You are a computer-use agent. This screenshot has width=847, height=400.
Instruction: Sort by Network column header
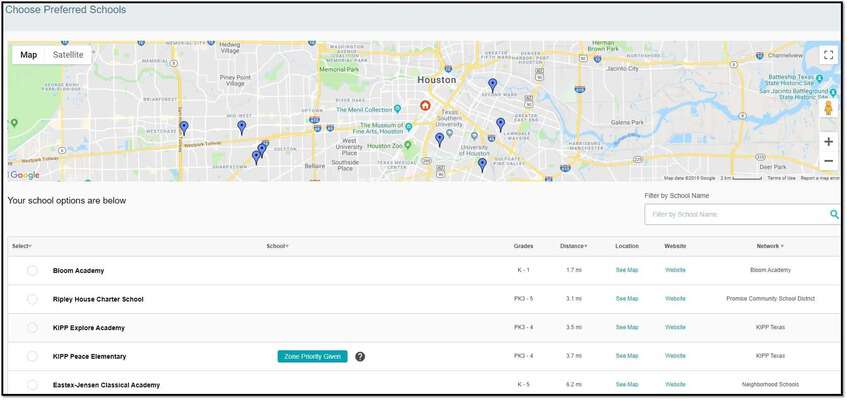click(770, 246)
